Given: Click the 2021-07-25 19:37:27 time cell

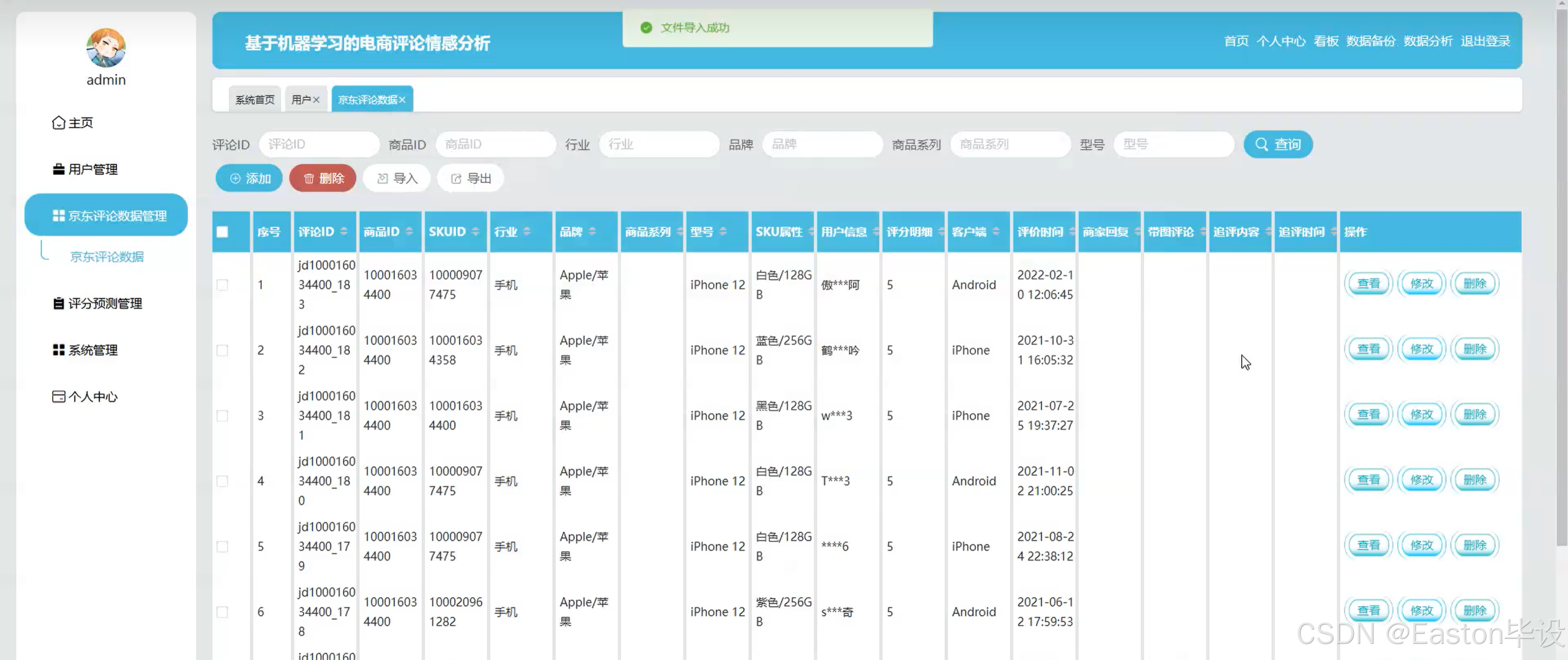Looking at the screenshot, I should [1046, 415].
